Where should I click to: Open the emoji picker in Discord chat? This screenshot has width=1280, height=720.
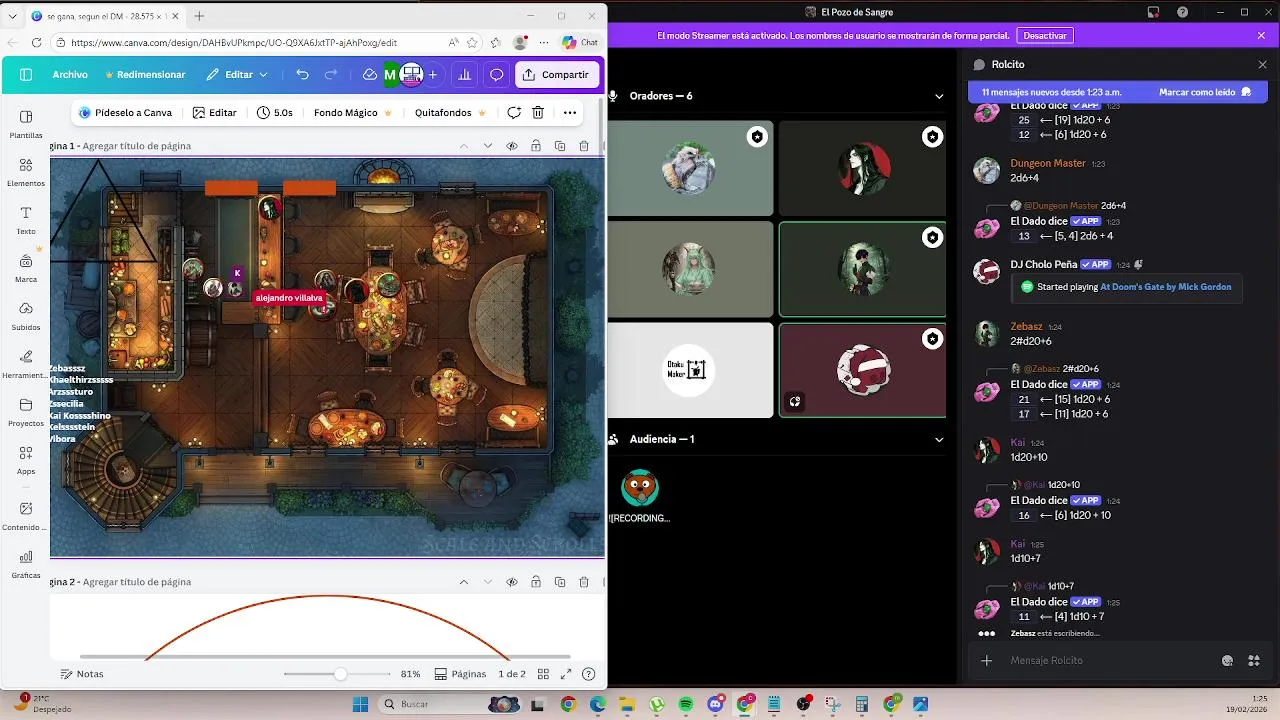(1228, 661)
